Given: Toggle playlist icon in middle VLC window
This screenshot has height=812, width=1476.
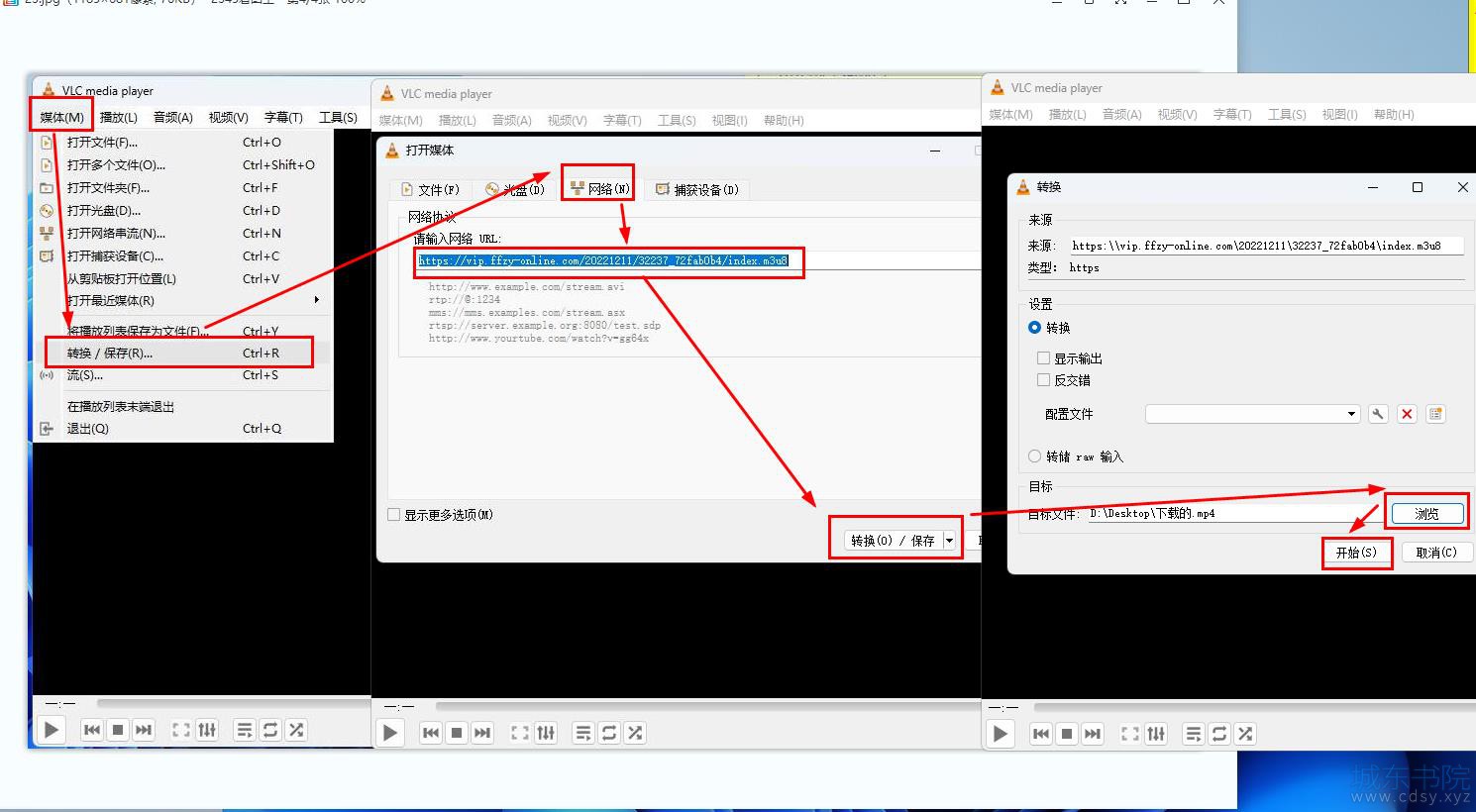Looking at the screenshot, I should [583, 733].
